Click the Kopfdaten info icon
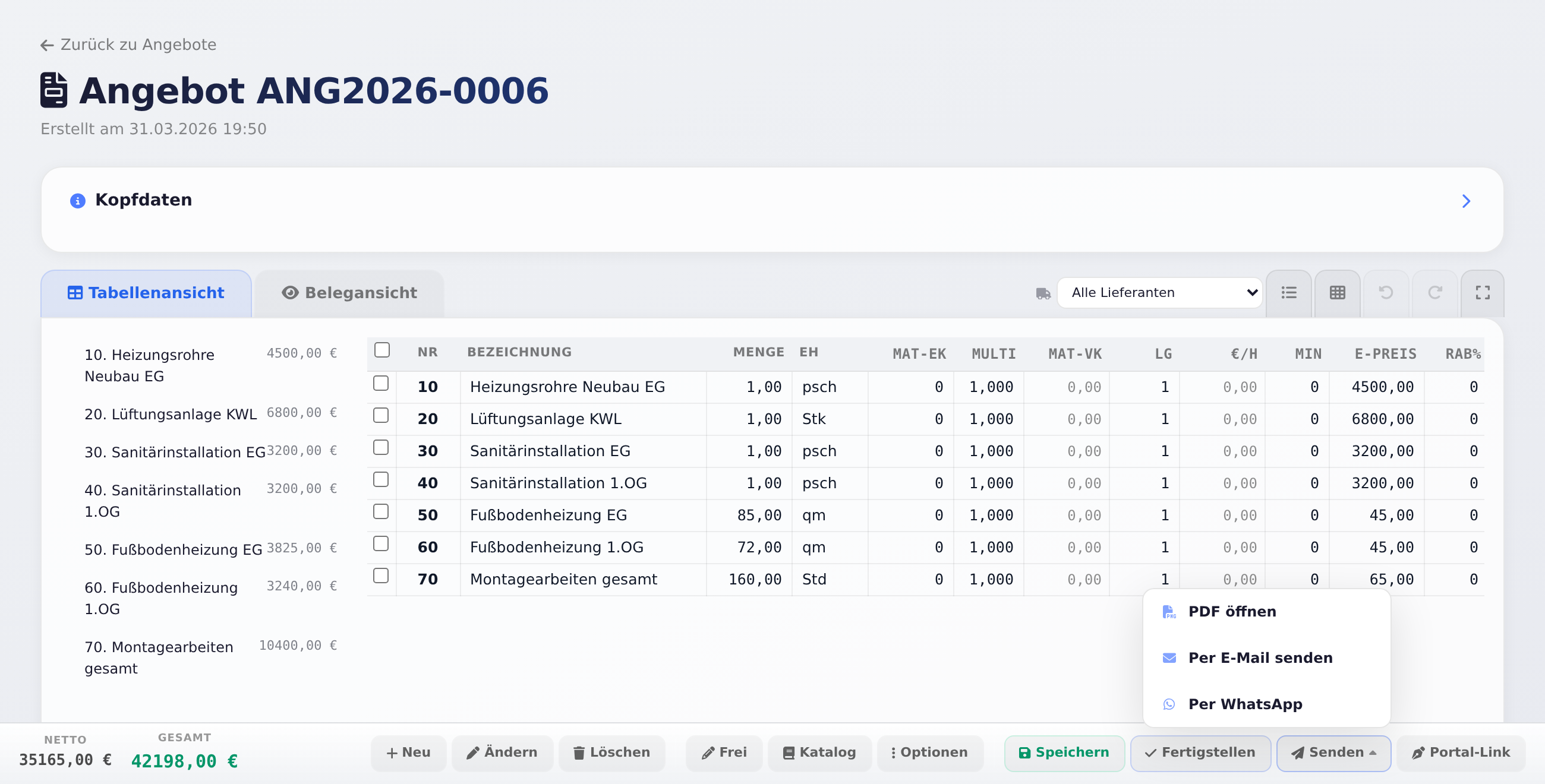The height and width of the screenshot is (784, 1545). (x=78, y=201)
